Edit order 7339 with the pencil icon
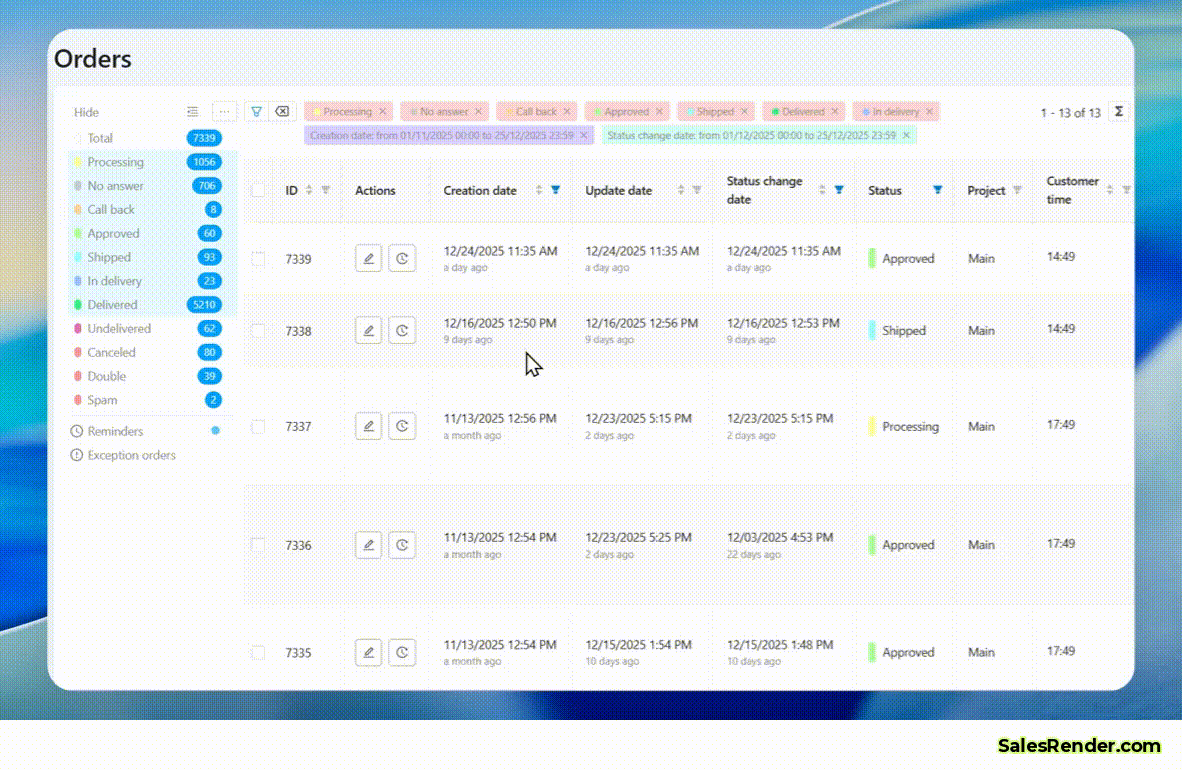 [x=368, y=257]
